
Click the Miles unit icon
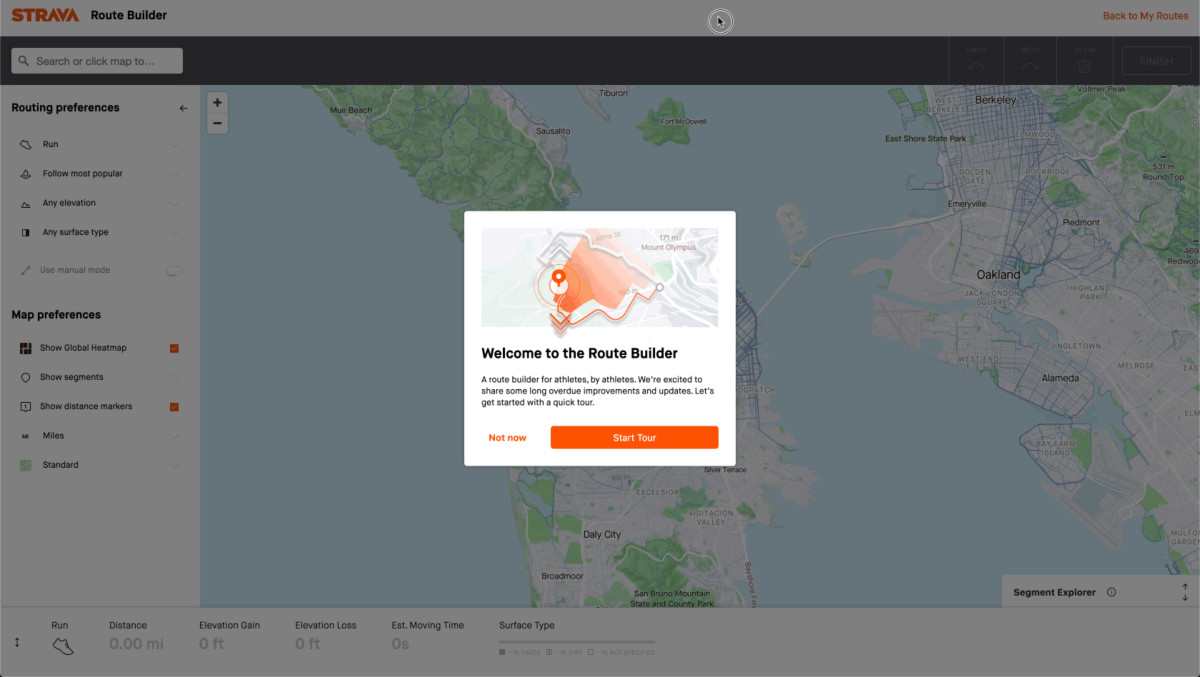[26, 436]
